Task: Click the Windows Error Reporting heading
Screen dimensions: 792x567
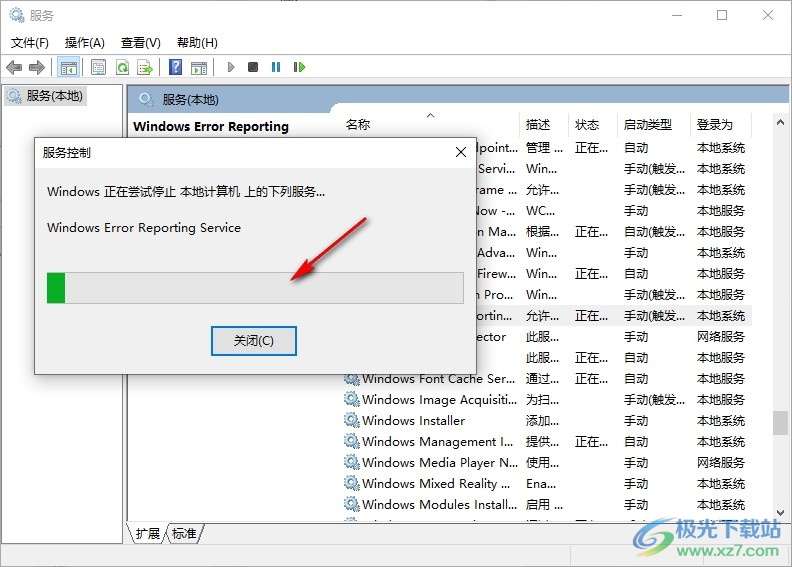Action: pyautogui.click(x=211, y=126)
